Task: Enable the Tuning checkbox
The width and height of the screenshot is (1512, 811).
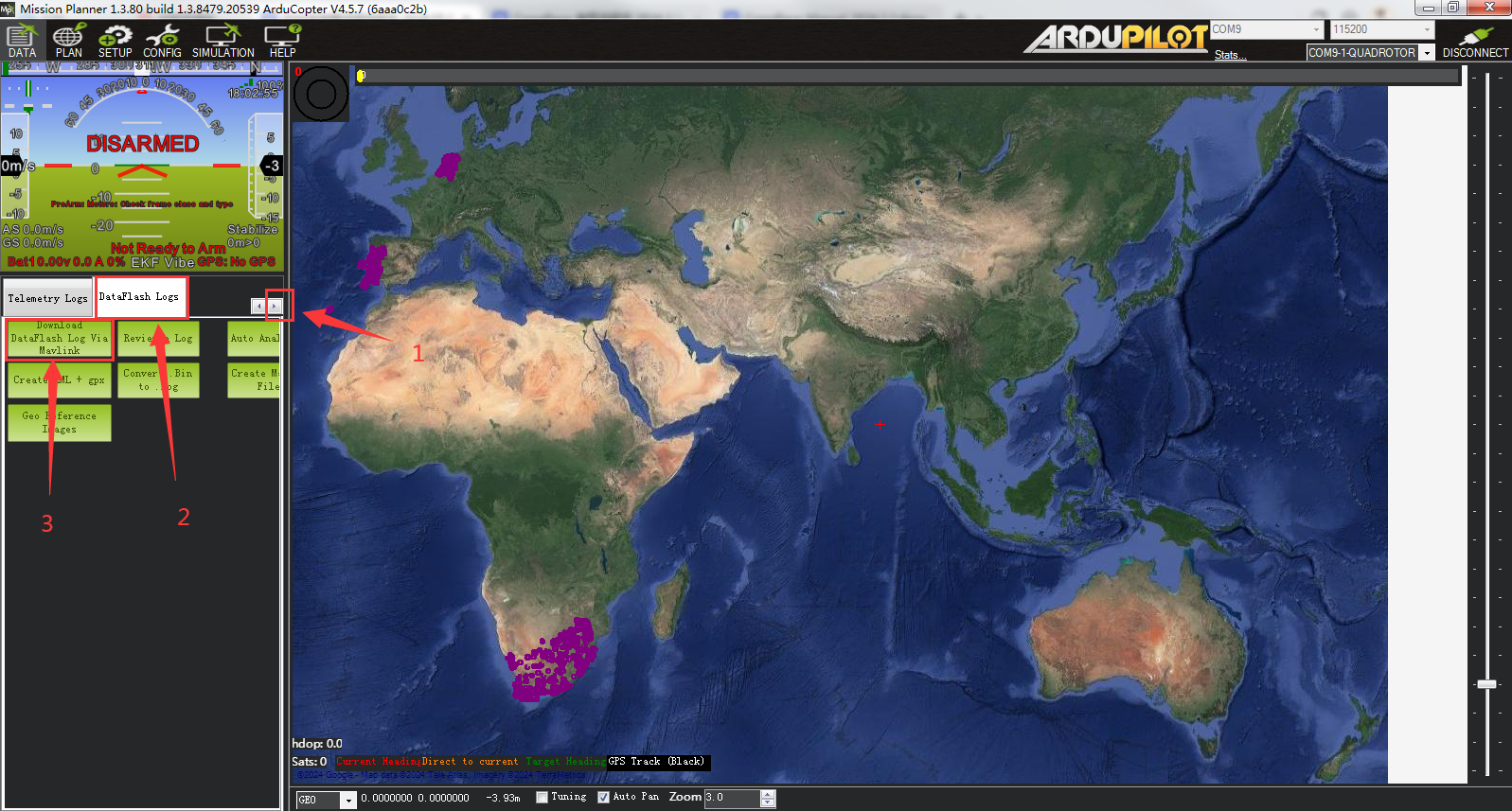Action: 543,798
